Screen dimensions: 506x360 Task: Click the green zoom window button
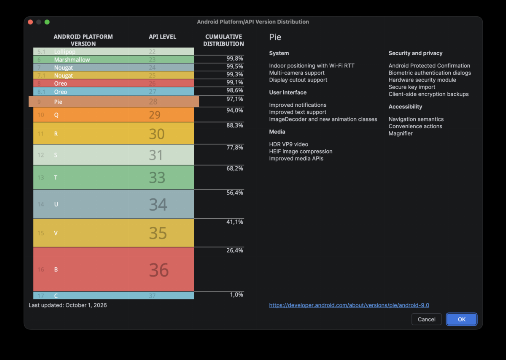(47, 22)
